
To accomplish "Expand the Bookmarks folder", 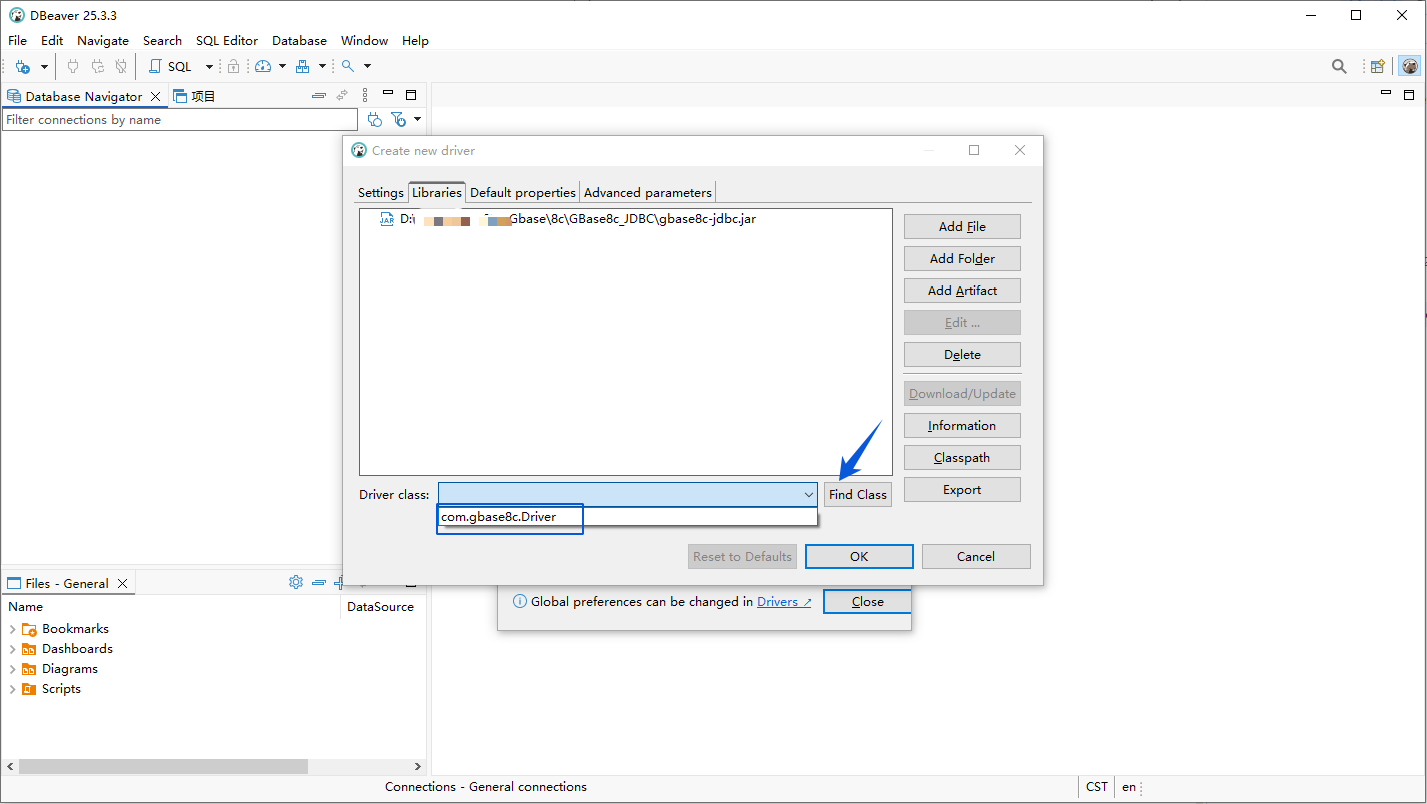I will (x=12, y=629).
